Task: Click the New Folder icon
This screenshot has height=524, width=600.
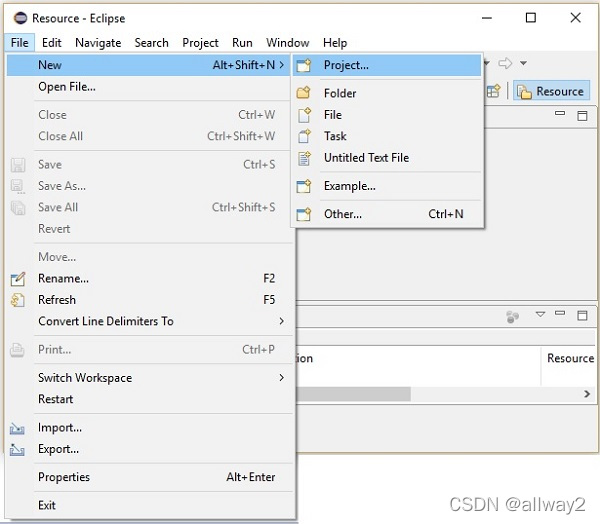Action: coord(304,93)
